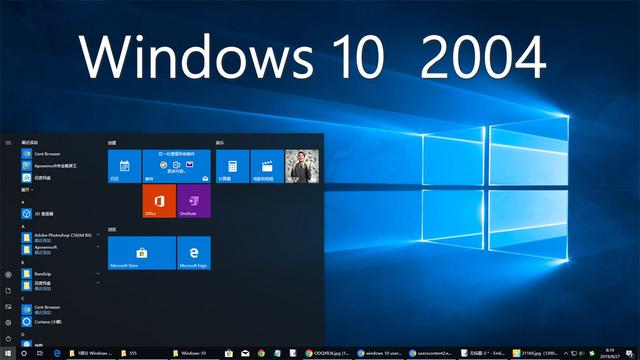Click the Power icon in Start sidebar
The image size is (640, 360).
8,338
